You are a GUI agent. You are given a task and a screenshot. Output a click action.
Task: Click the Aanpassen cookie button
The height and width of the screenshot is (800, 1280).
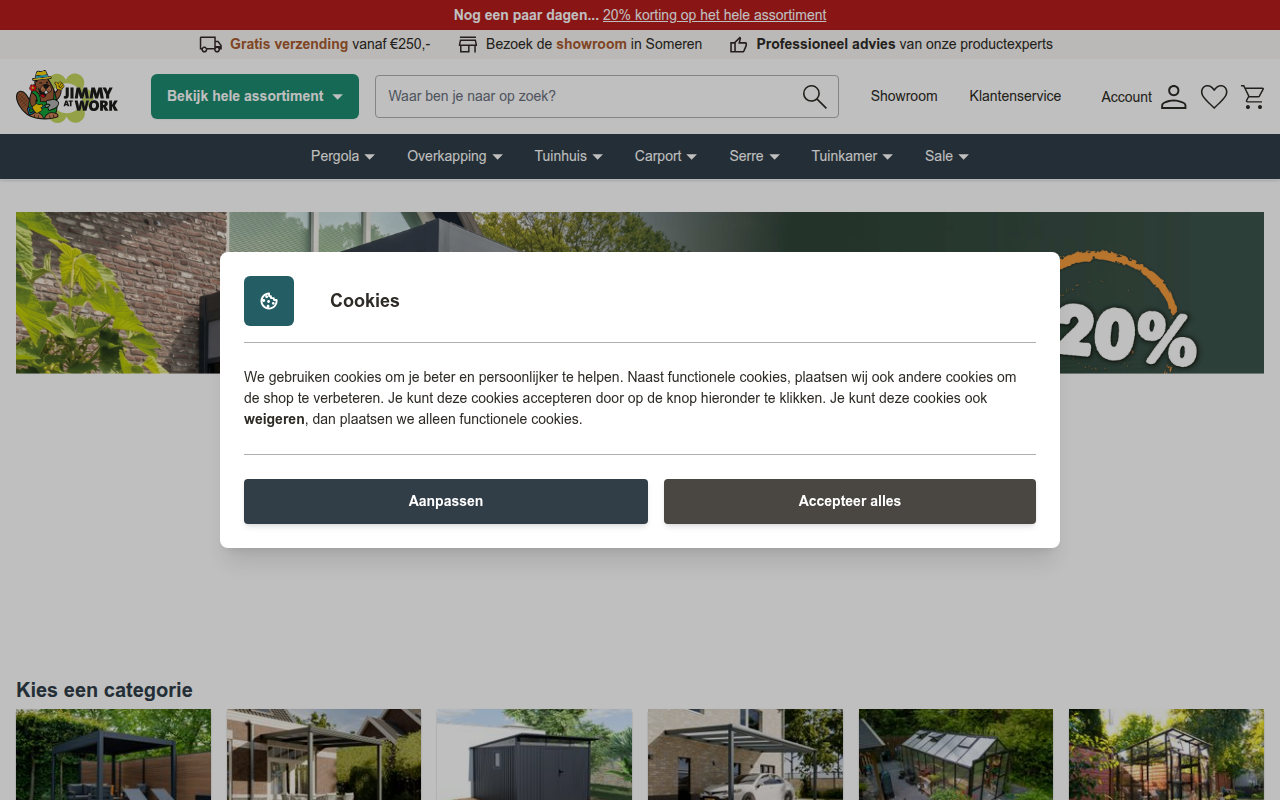446,501
